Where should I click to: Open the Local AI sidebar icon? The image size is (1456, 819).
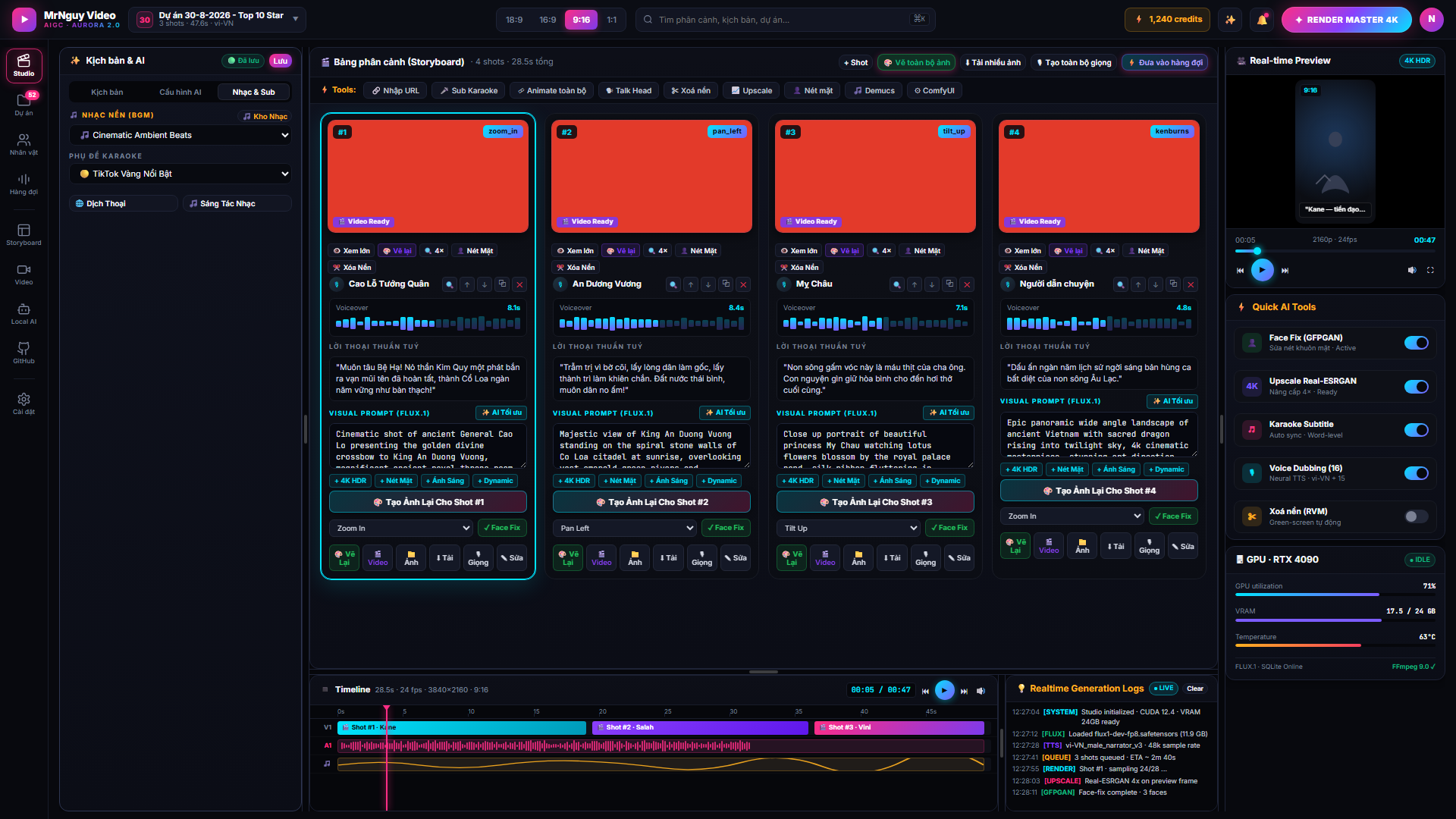tap(24, 313)
